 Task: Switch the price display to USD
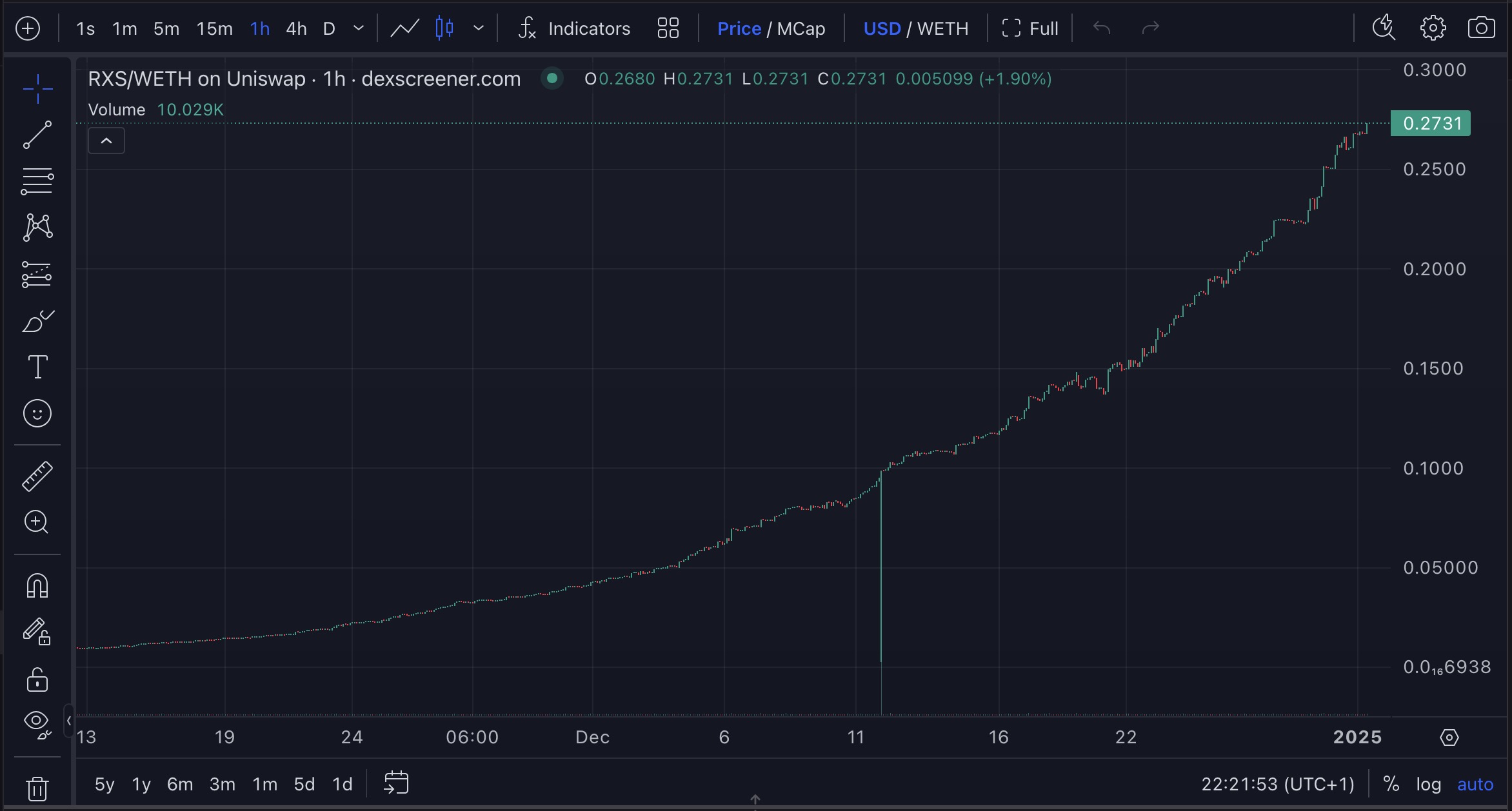(882, 28)
